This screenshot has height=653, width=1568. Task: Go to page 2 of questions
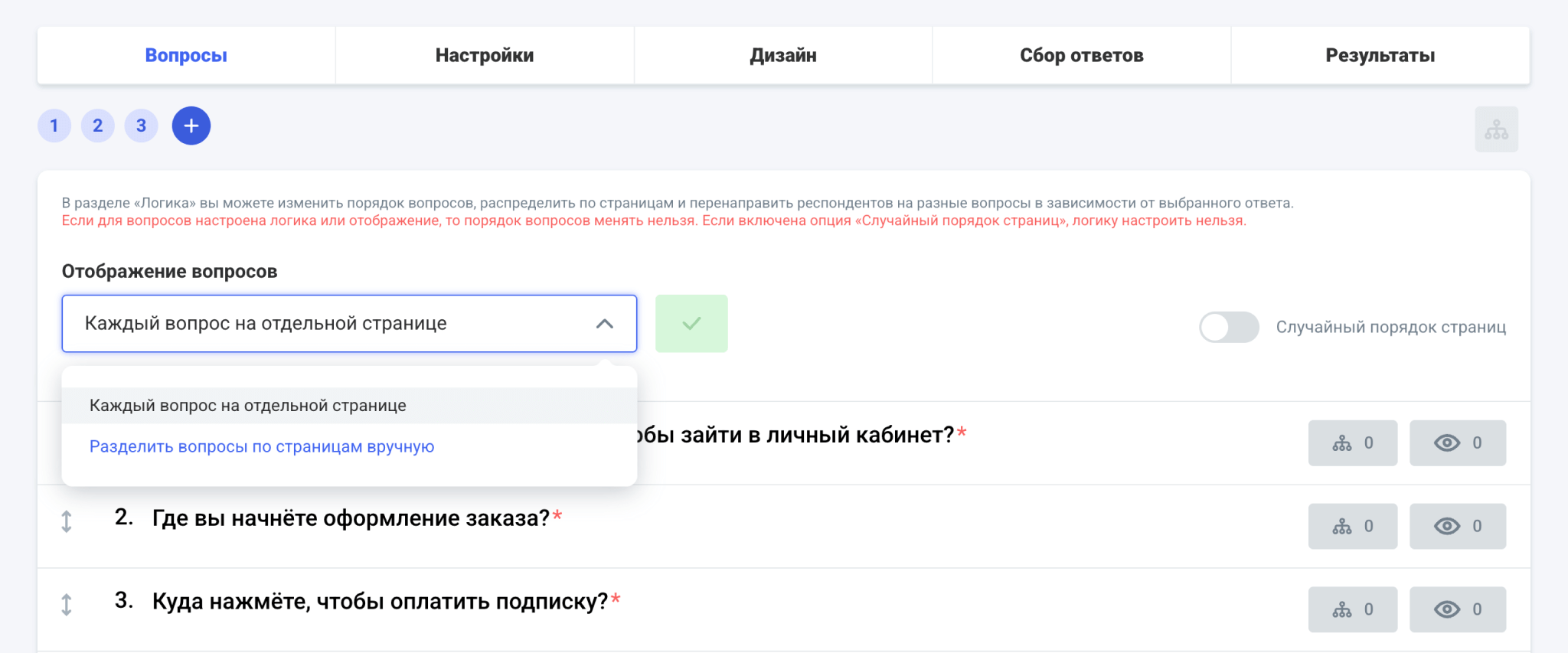[98, 126]
